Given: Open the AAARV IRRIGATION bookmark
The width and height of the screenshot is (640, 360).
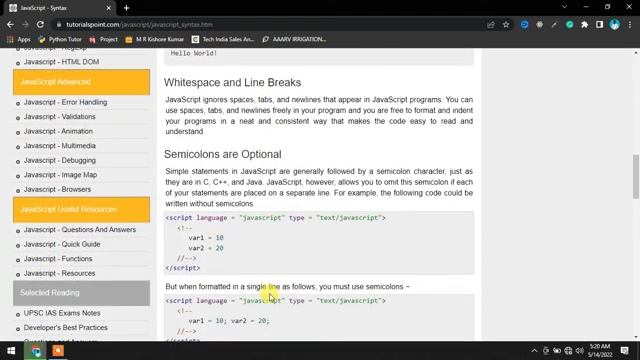Looking at the screenshot, I should tap(294, 39).
